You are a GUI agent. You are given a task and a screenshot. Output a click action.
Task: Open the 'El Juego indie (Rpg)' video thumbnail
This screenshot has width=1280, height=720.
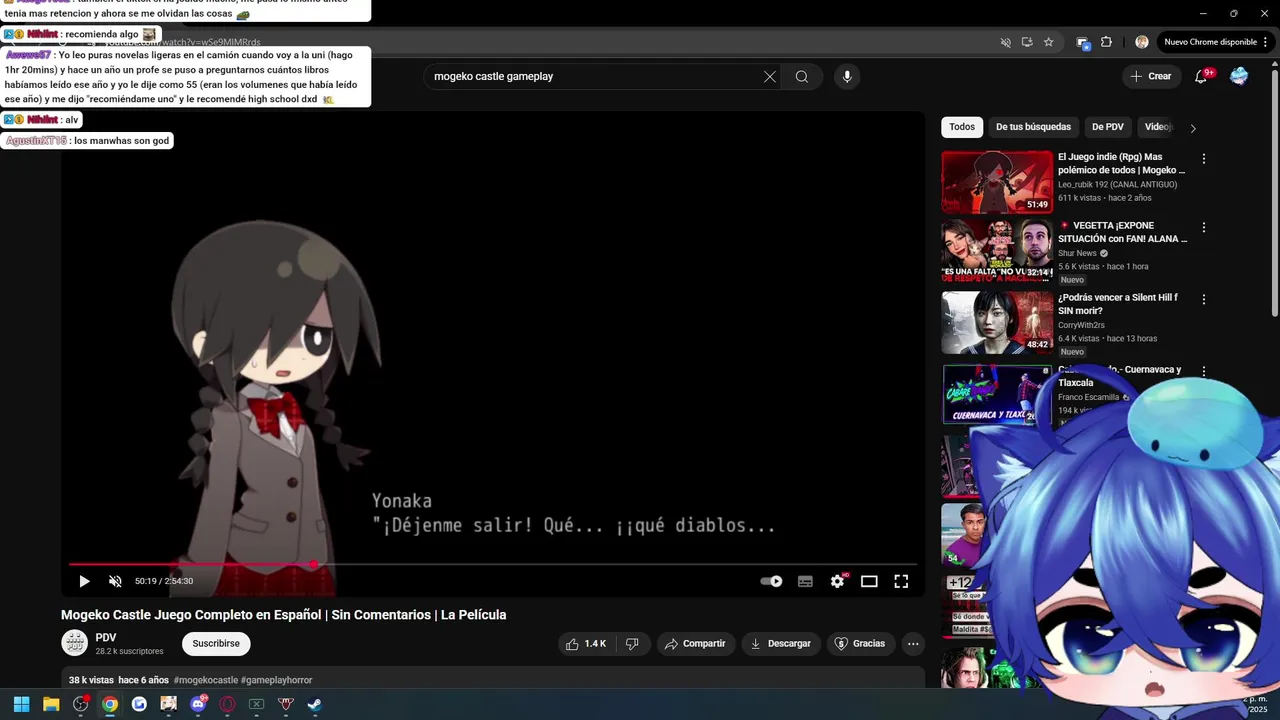[x=997, y=182]
